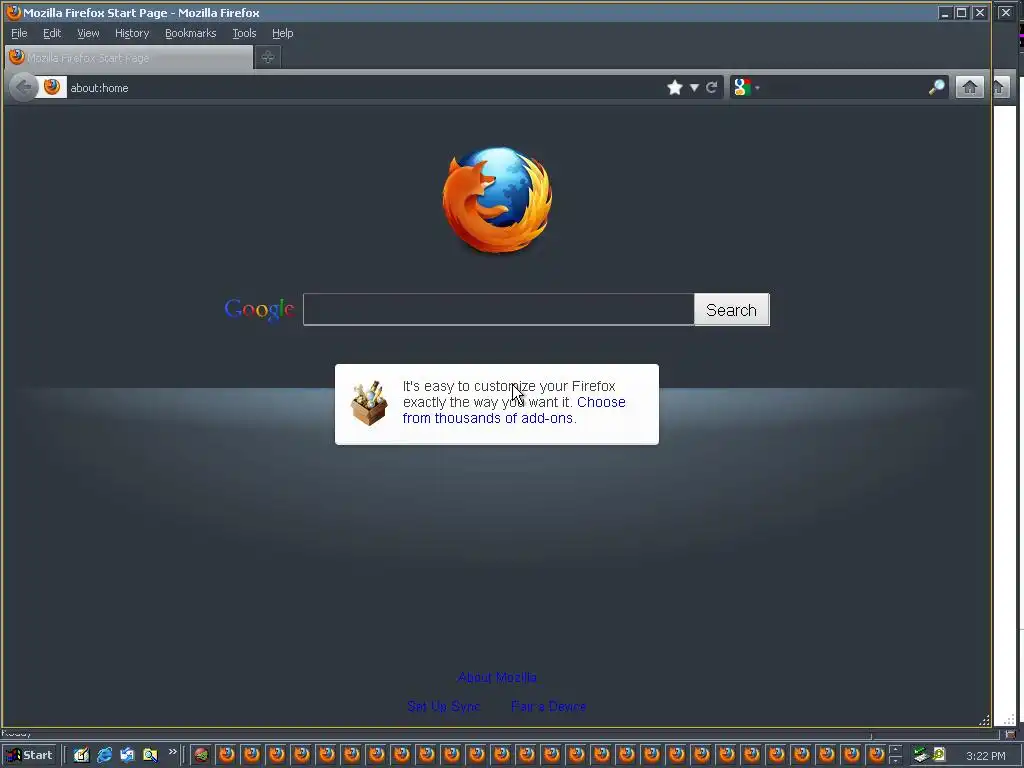Launch Outlook Express from quick launch
This screenshot has width=1024, height=768.
127,755
